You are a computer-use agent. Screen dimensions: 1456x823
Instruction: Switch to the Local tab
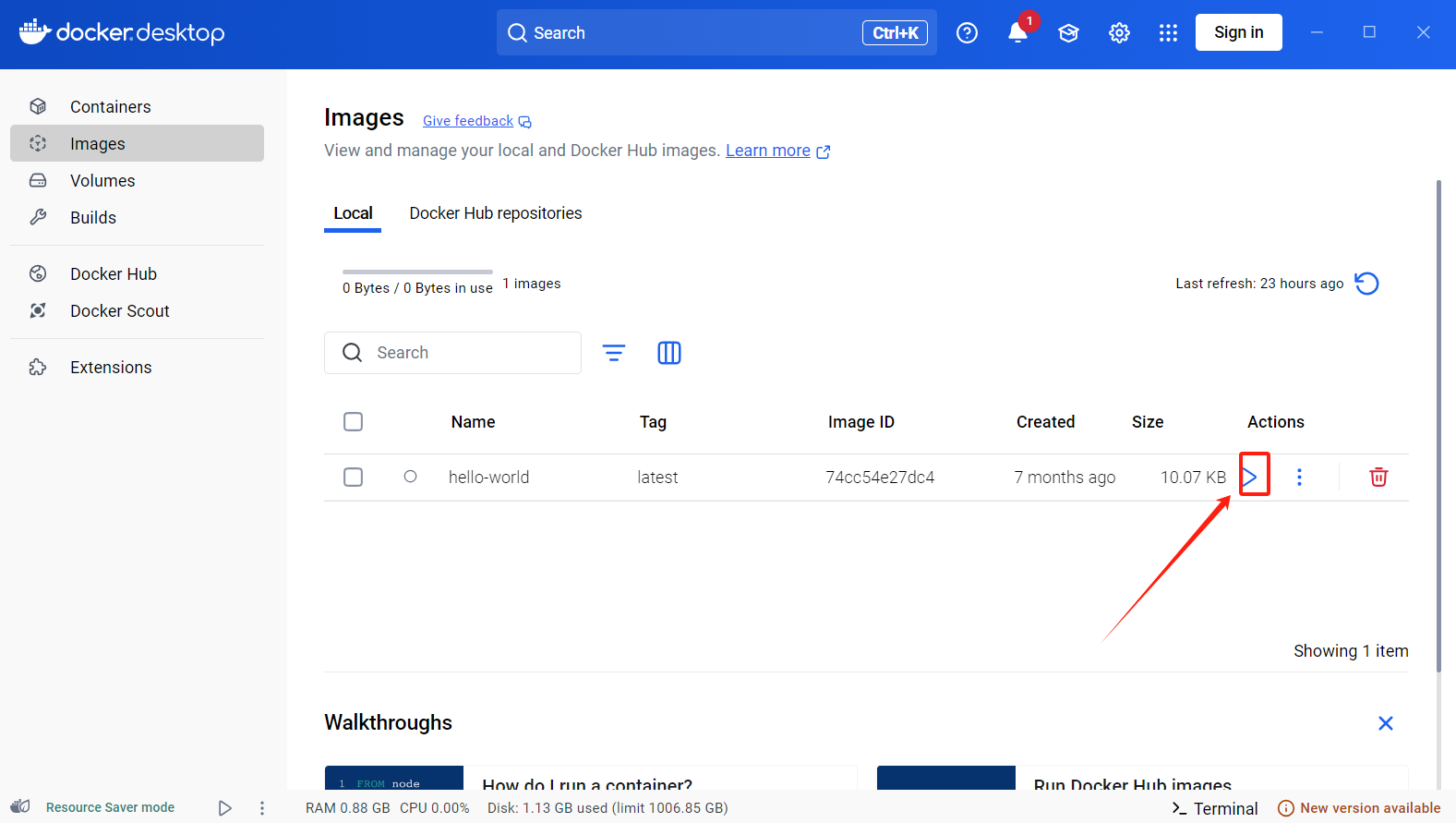click(353, 213)
